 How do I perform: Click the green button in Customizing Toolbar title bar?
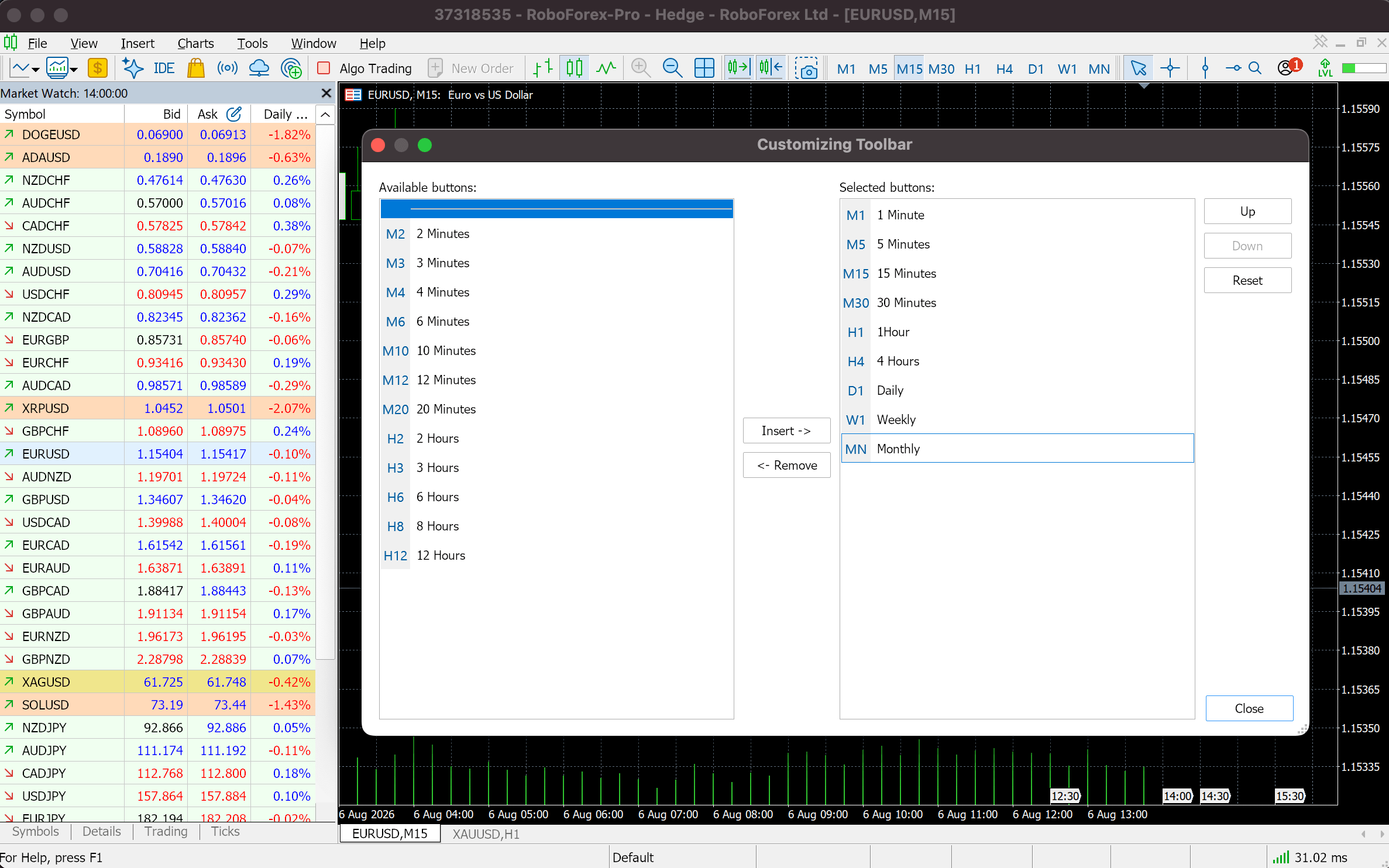(x=425, y=145)
